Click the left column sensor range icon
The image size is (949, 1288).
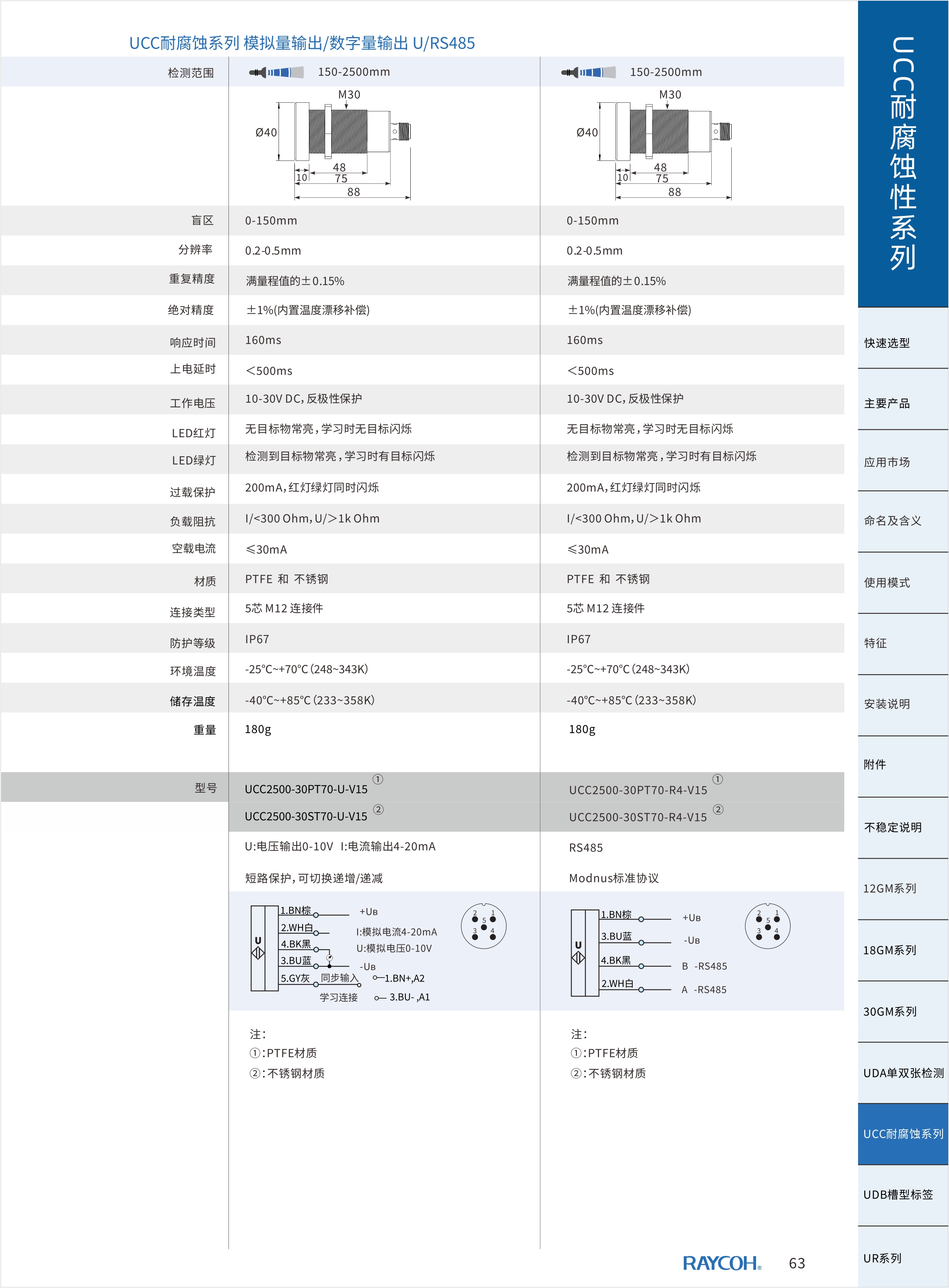click(276, 72)
